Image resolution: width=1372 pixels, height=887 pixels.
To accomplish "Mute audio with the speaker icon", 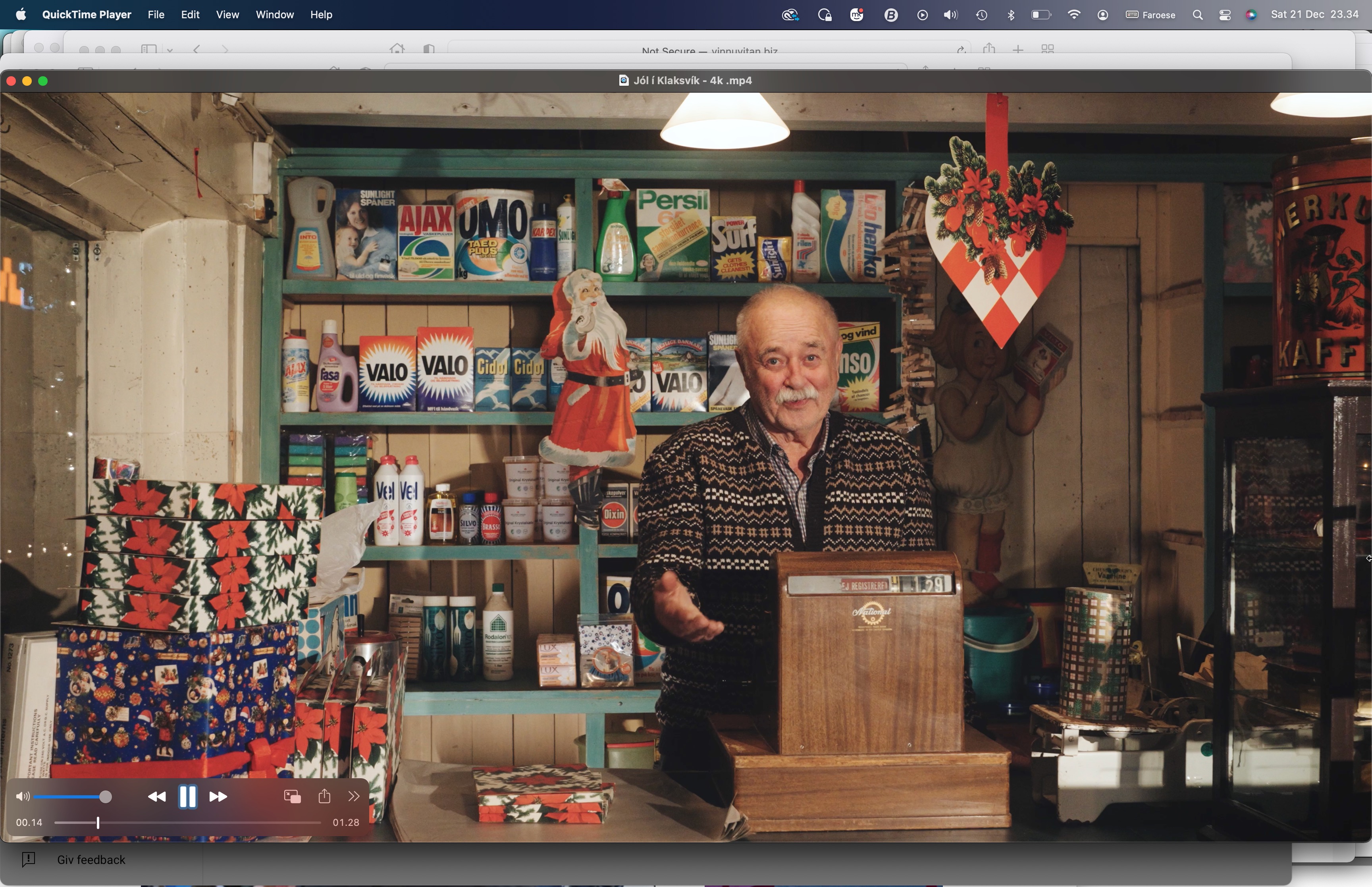I will [x=23, y=797].
